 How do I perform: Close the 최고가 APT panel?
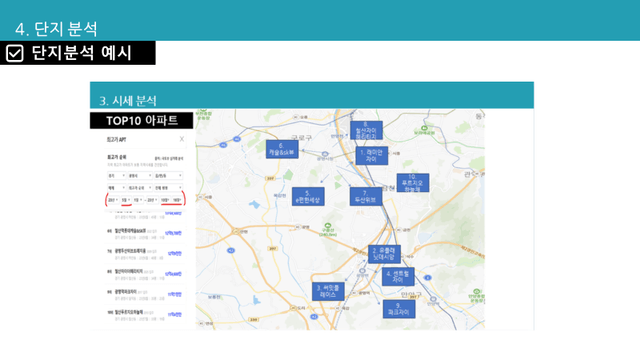(182, 139)
